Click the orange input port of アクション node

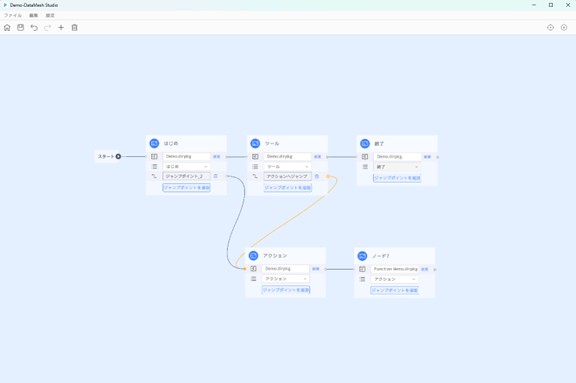point(245,269)
